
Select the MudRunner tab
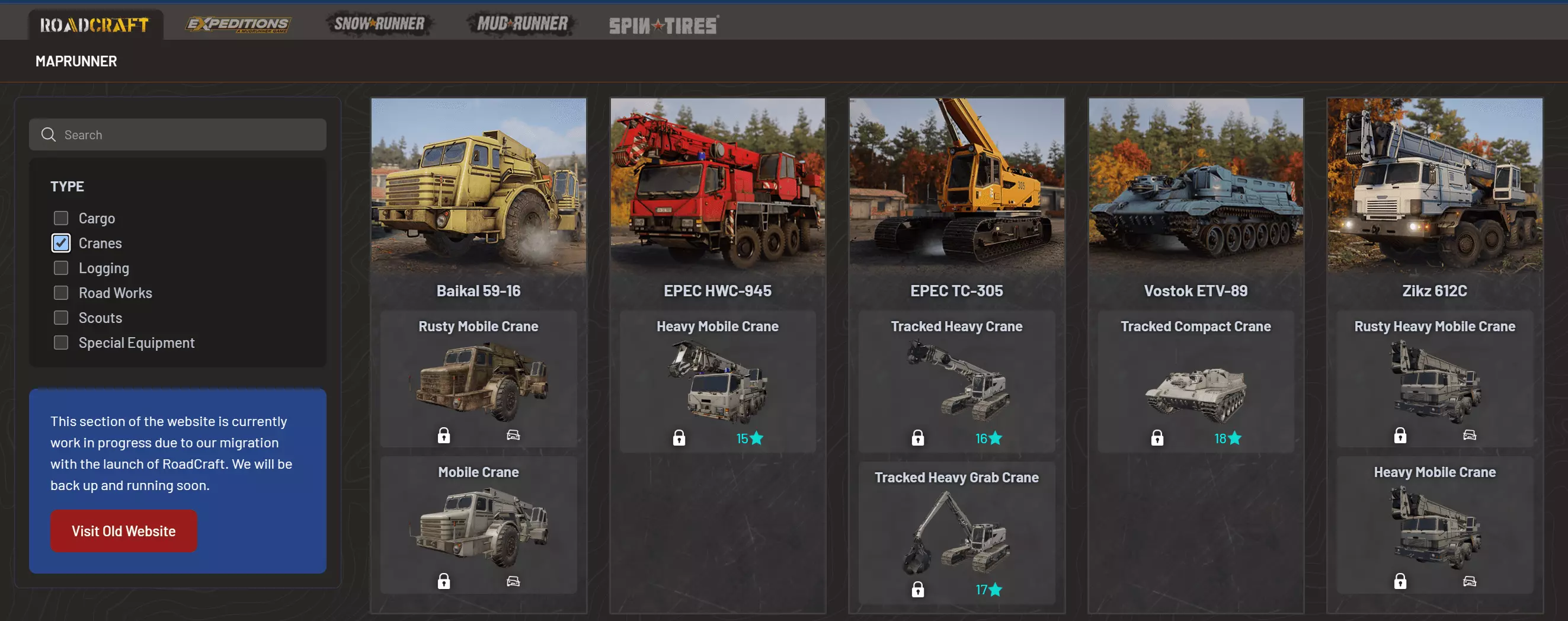click(x=522, y=24)
